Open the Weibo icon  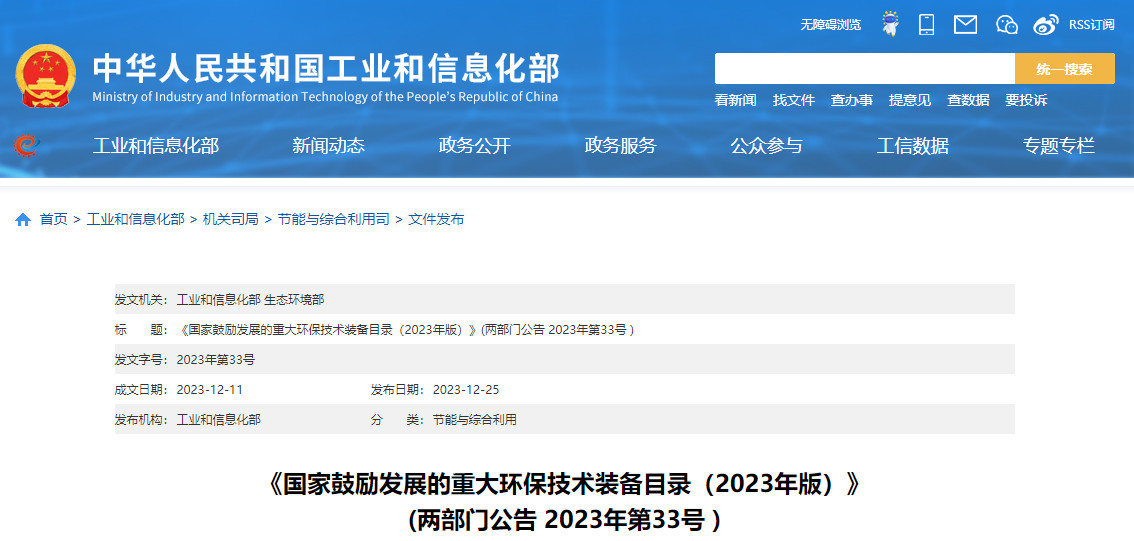pyautogui.click(x=1046, y=24)
